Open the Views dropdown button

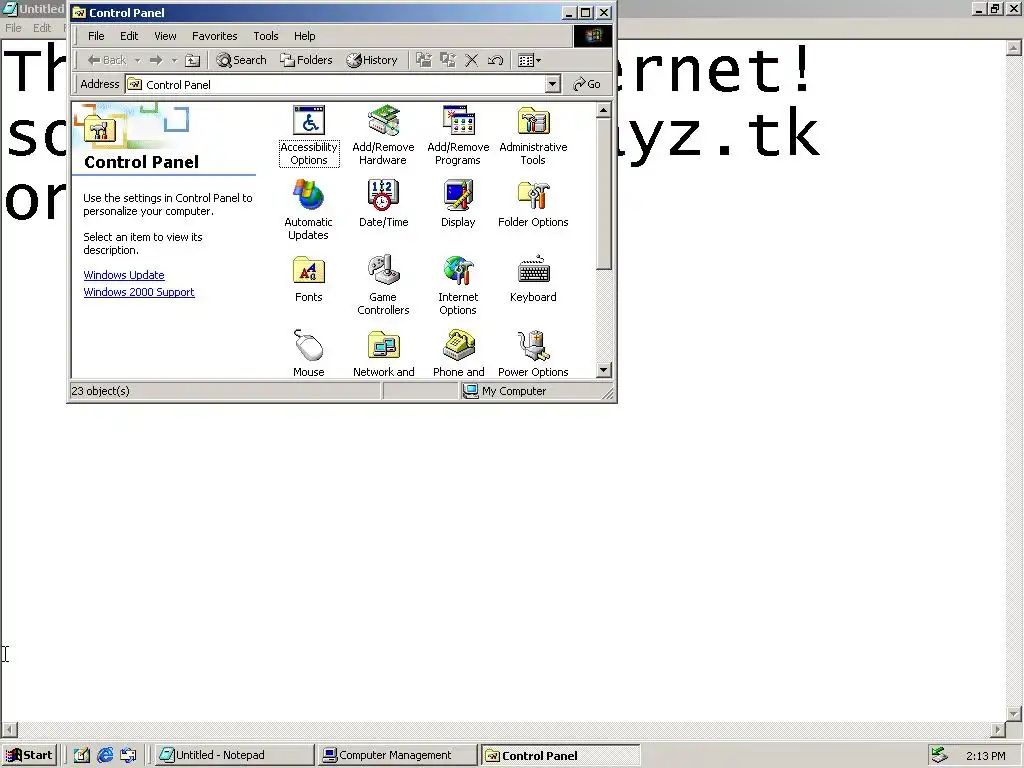point(529,60)
